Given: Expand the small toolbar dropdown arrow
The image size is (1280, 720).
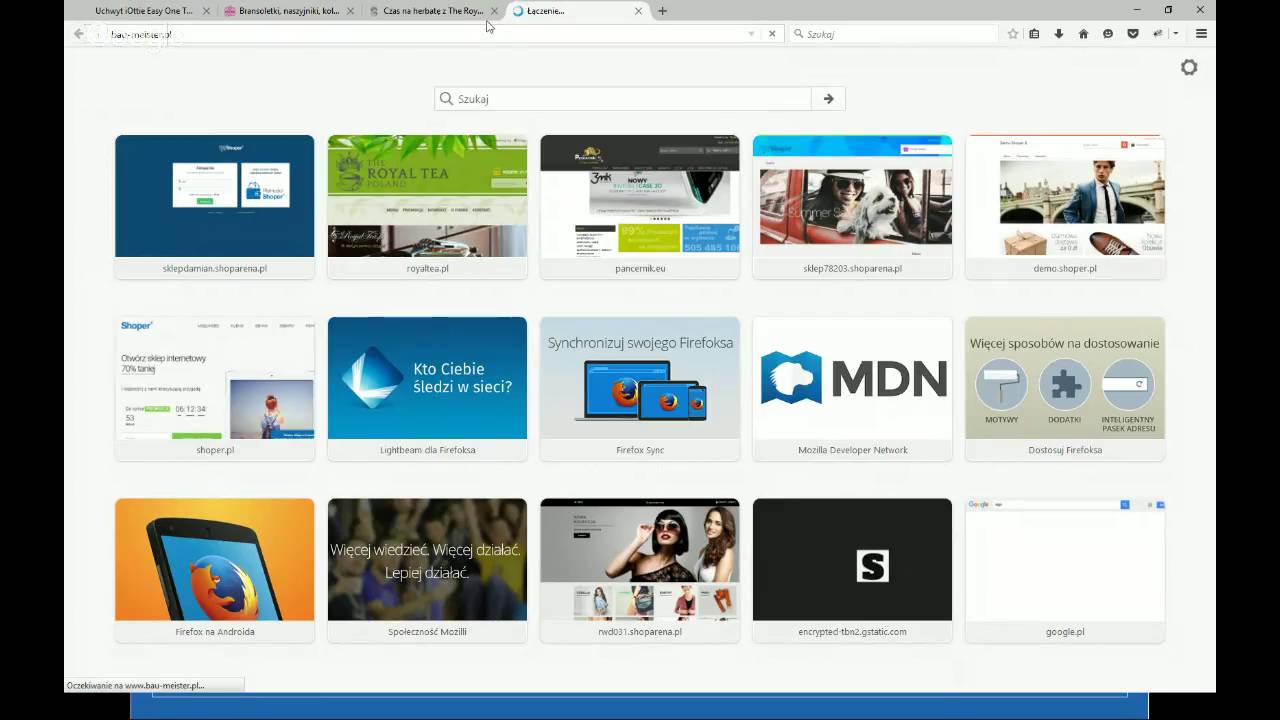Looking at the screenshot, I should 1176,34.
